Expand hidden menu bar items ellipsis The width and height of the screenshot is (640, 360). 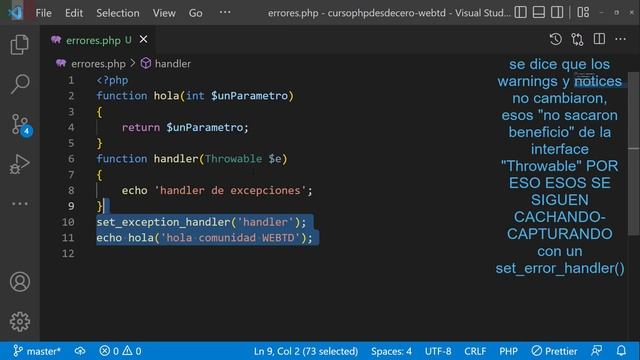pyautogui.click(x=225, y=12)
